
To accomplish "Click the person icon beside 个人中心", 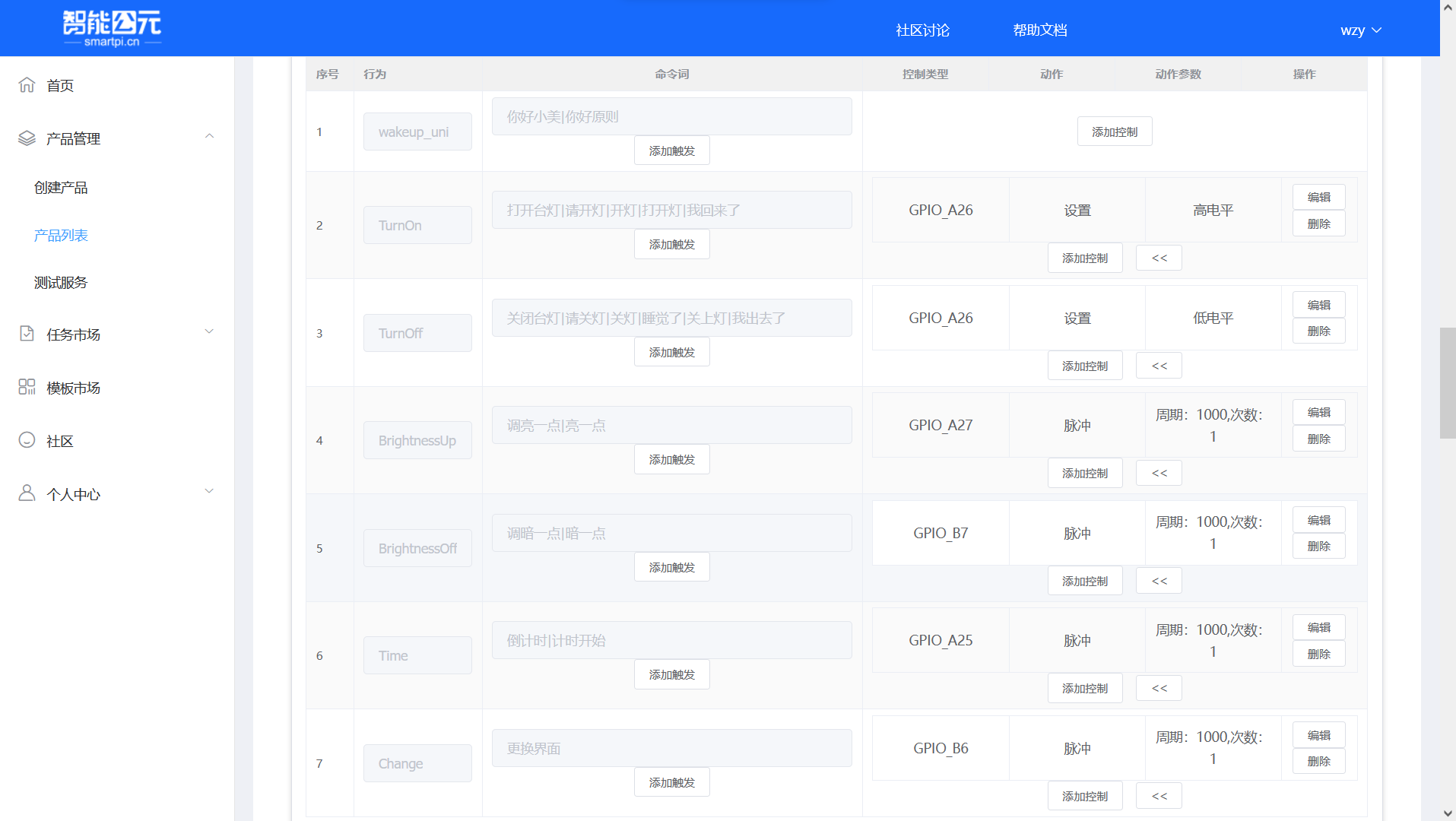I will tap(27, 493).
